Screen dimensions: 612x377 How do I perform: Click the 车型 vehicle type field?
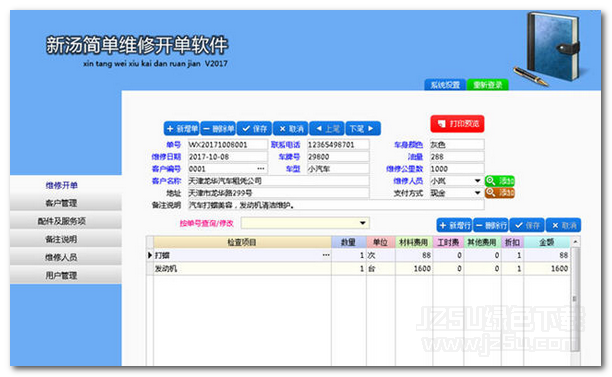[338, 169]
